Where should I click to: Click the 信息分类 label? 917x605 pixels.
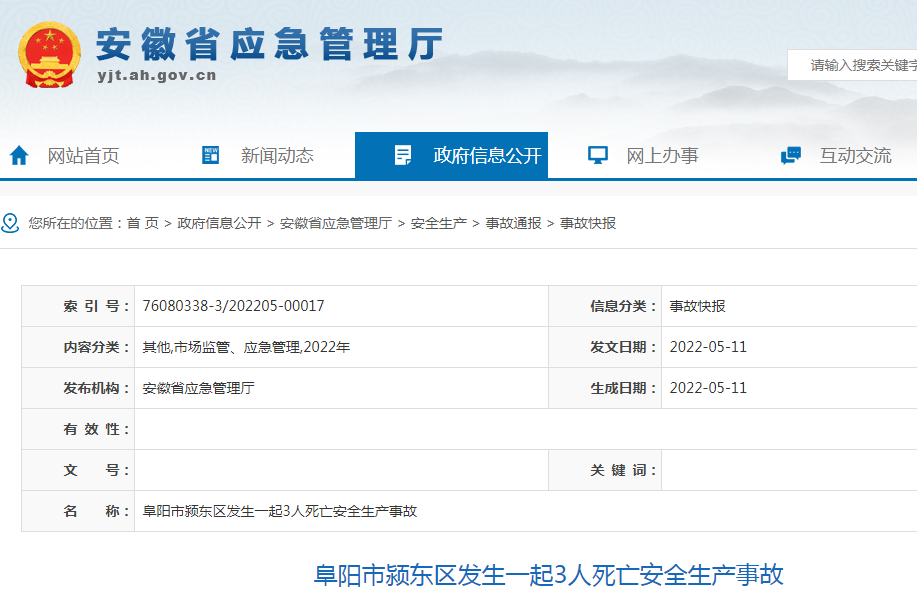click(623, 306)
